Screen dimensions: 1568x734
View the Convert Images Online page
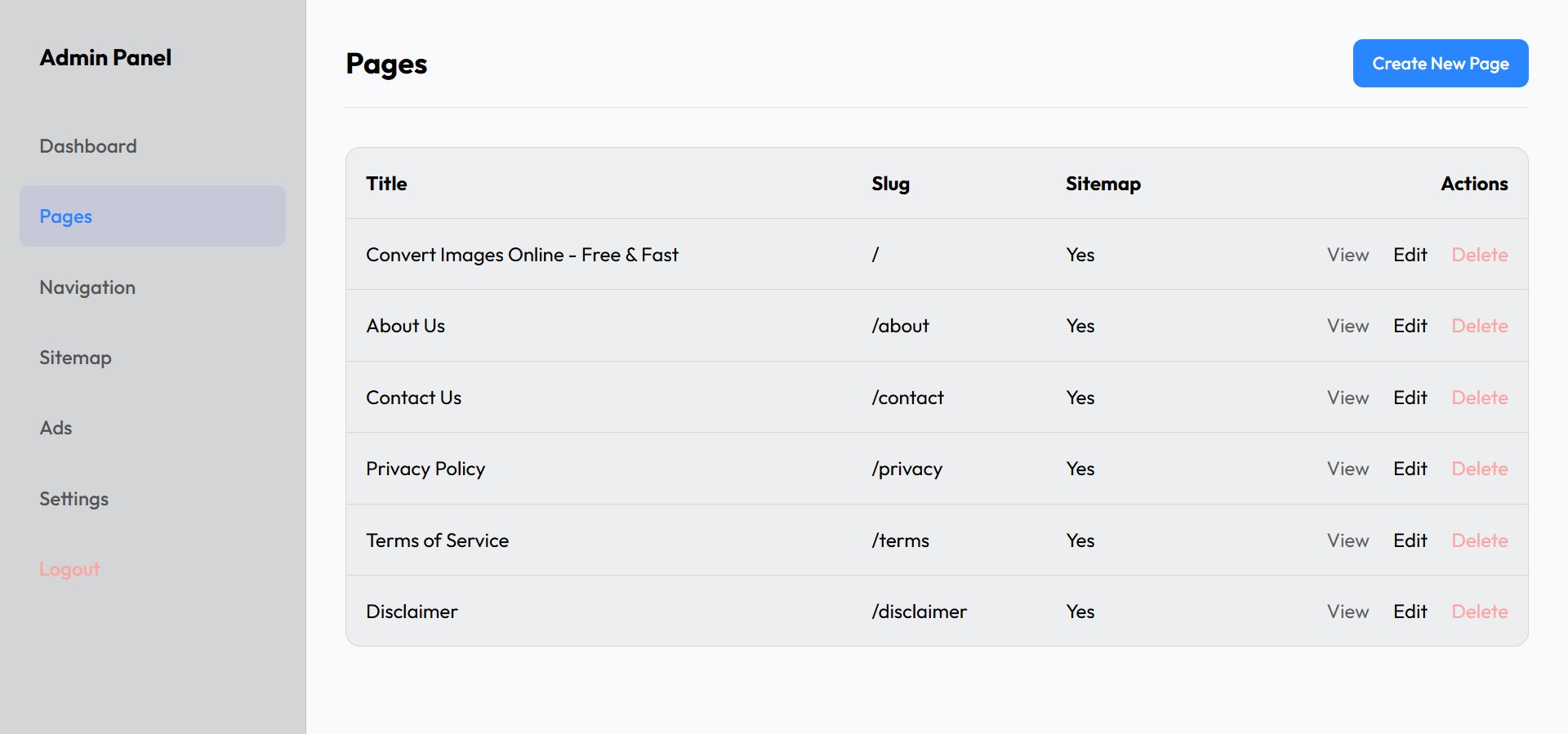coord(1347,255)
